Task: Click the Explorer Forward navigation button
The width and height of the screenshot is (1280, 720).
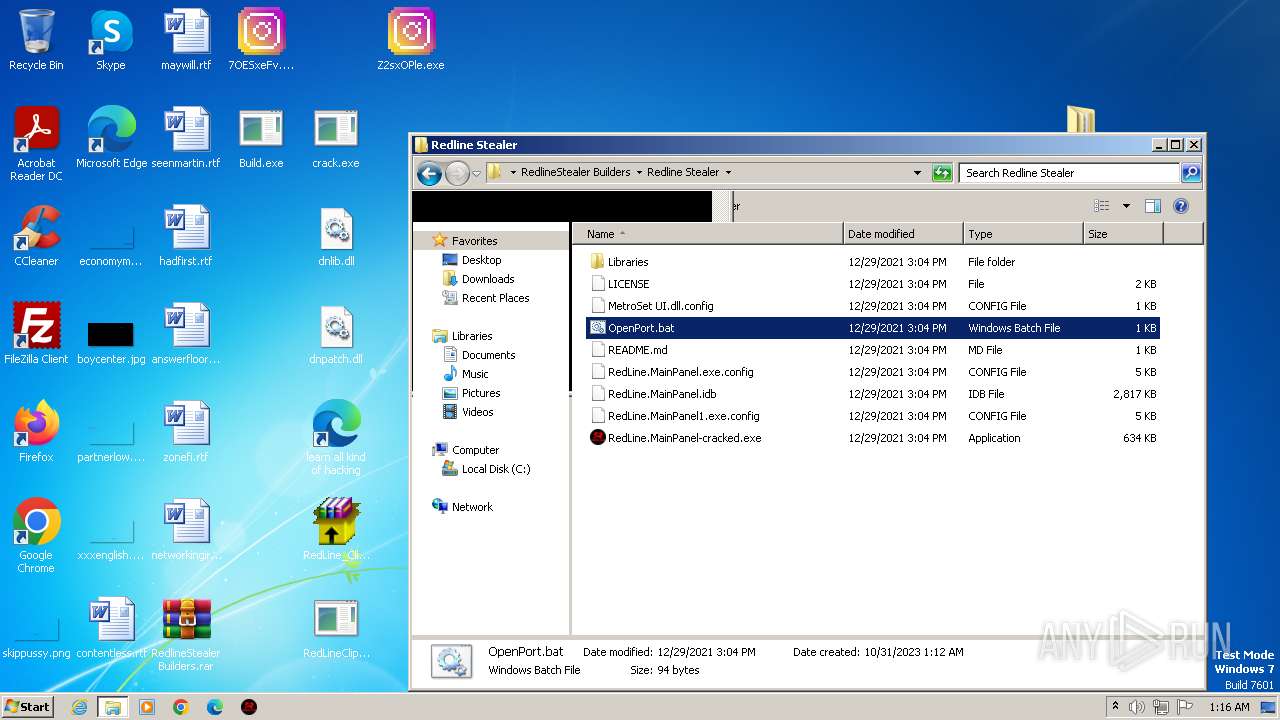Action: click(x=457, y=173)
